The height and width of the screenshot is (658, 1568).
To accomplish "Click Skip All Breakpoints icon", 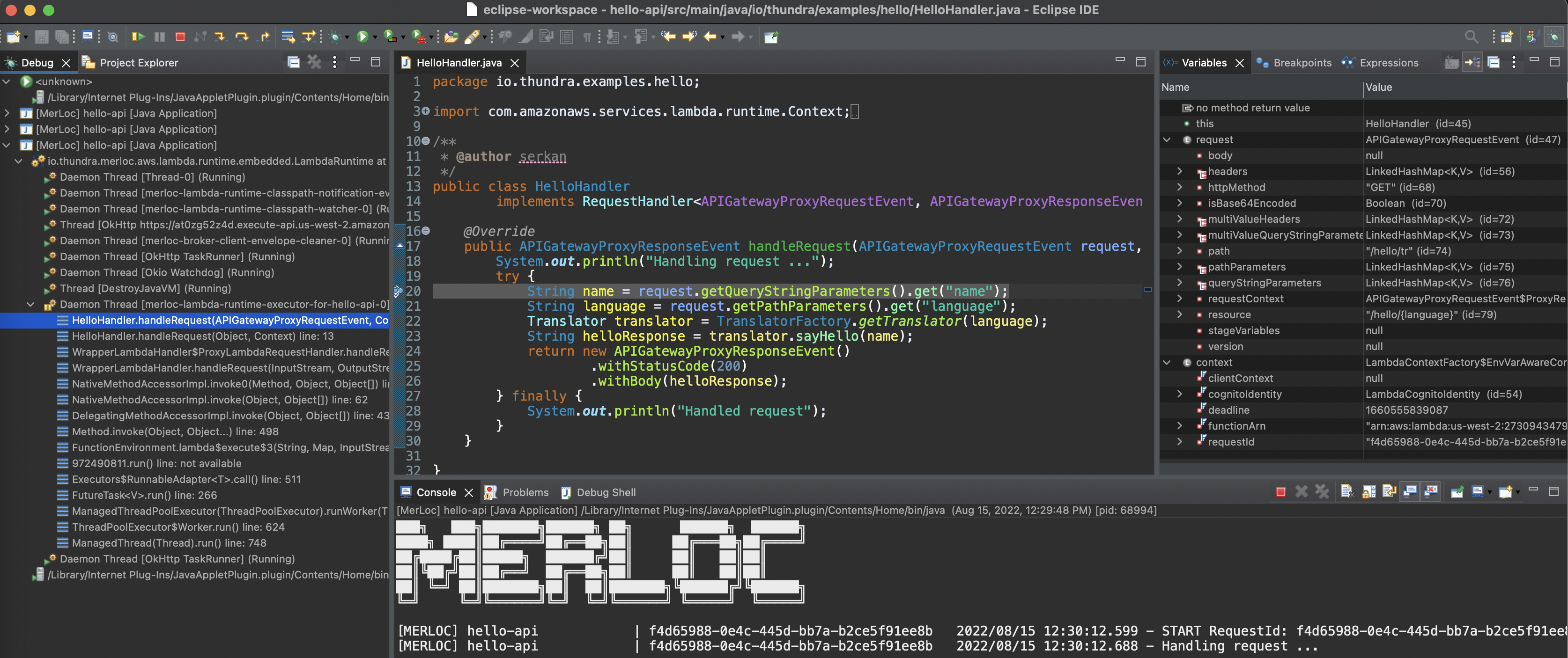I will click(x=112, y=37).
